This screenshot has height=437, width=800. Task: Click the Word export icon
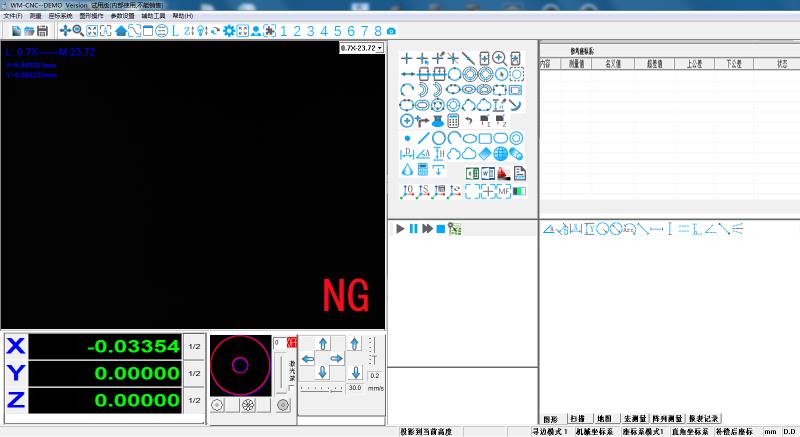click(x=488, y=172)
